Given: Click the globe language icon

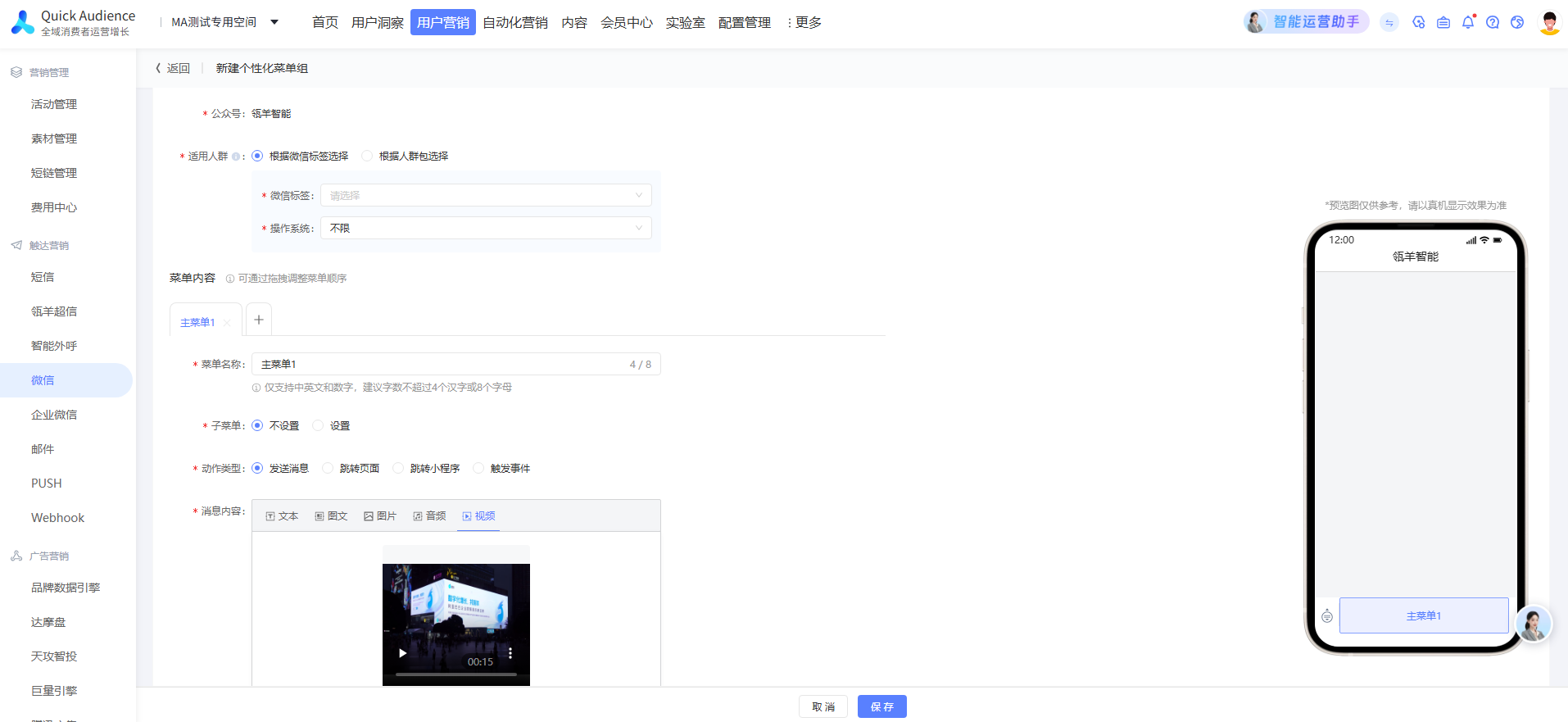Looking at the screenshot, I should (x=1517, y=23).
